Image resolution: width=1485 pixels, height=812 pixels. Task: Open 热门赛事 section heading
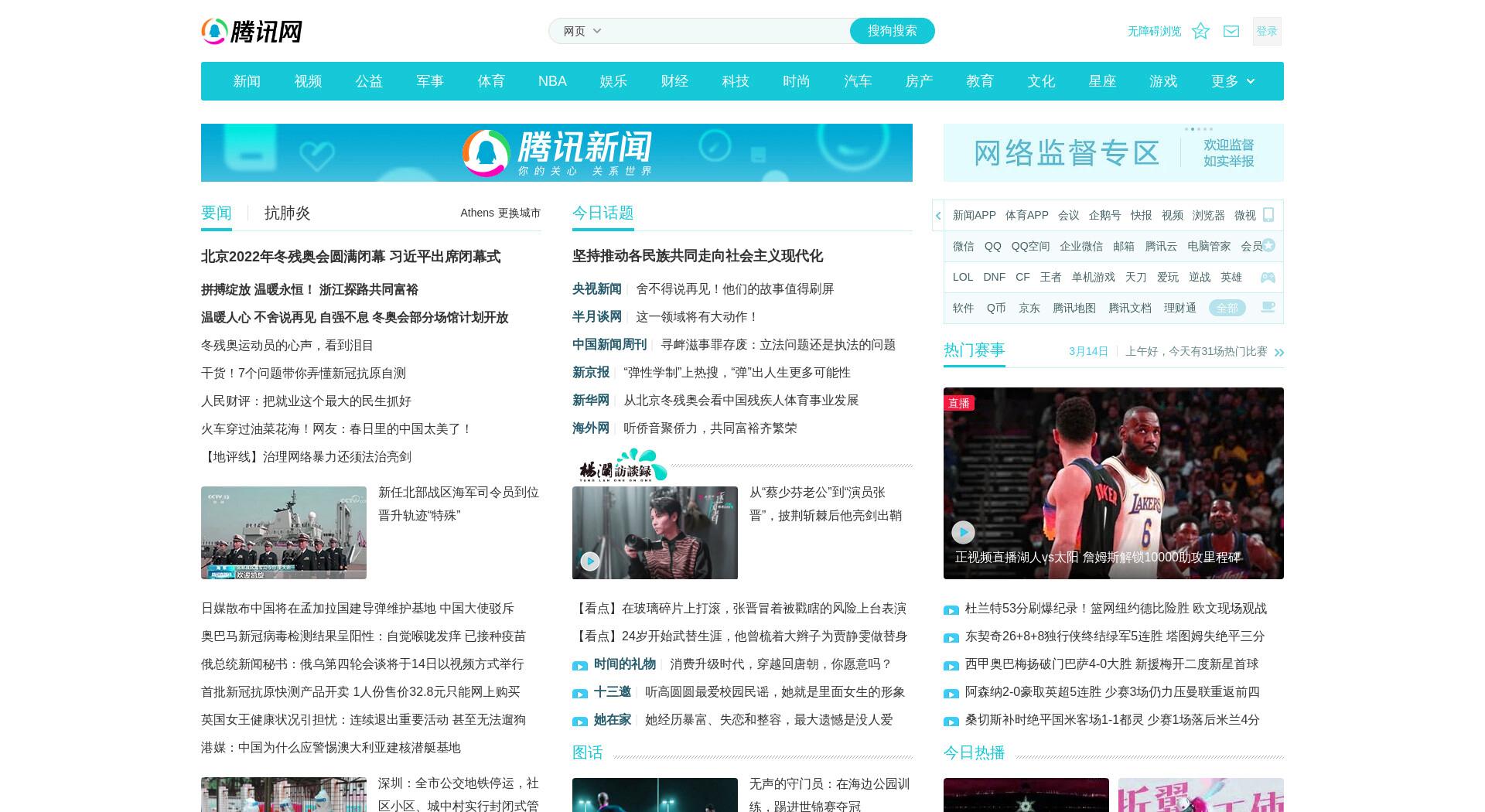pyautogui.click(x=975, y=350)
